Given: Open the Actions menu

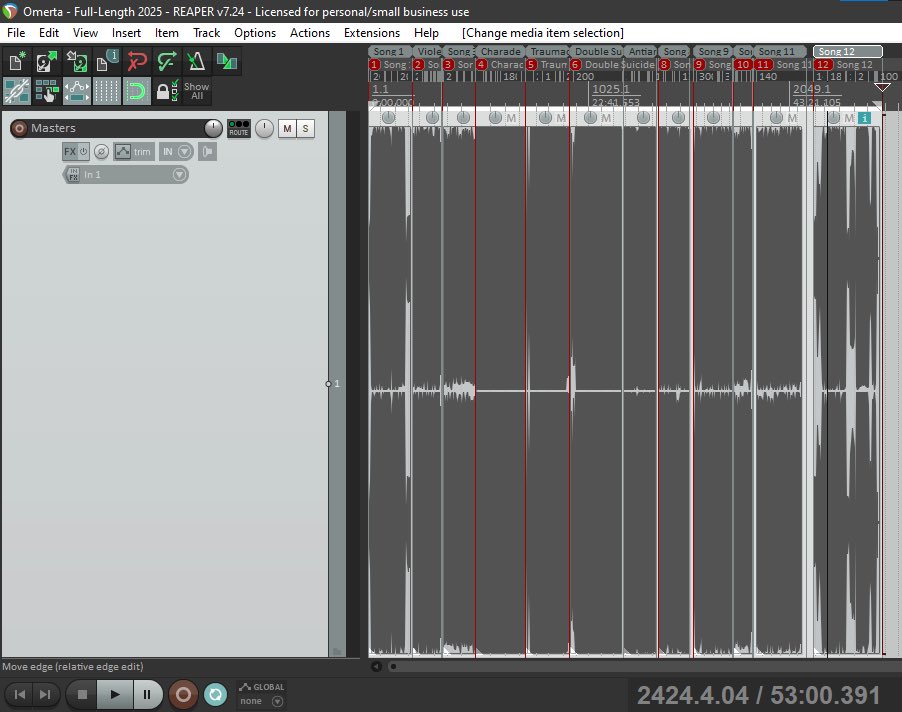Looking at the screenshot, I should (x=309, y=33).
